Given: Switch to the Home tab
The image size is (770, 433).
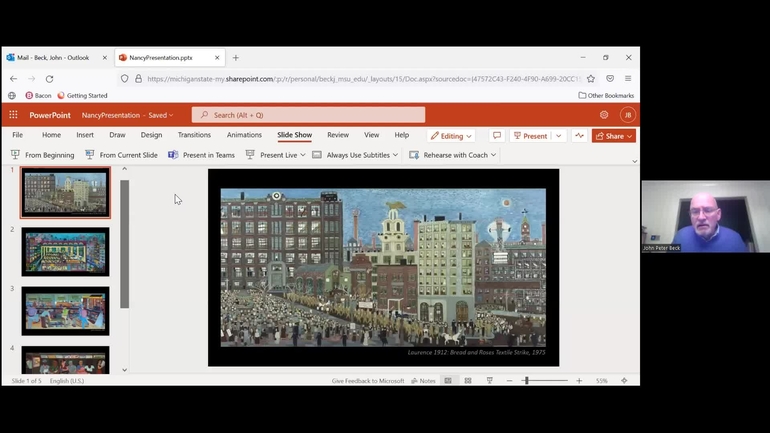Looking at the screenshot, I should point(52,135).
